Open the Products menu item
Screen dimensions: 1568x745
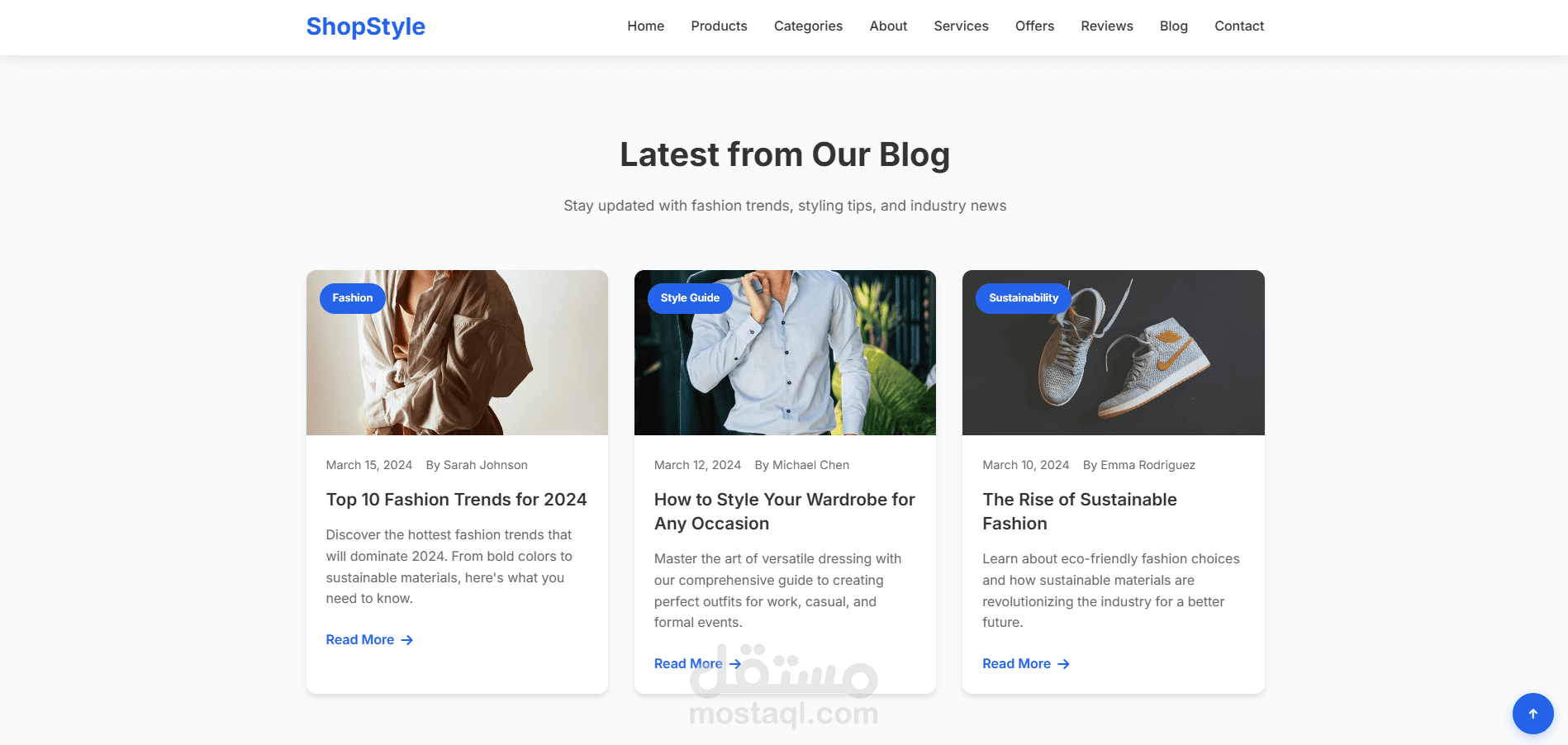719,26
